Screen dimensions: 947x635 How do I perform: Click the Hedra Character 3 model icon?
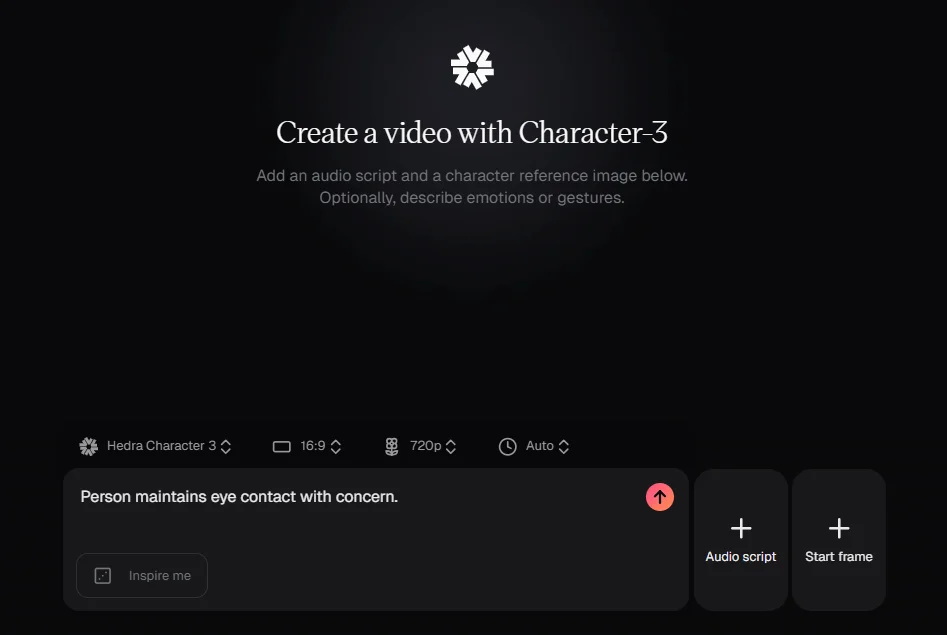pyautogui.click(x=89, y=446)
